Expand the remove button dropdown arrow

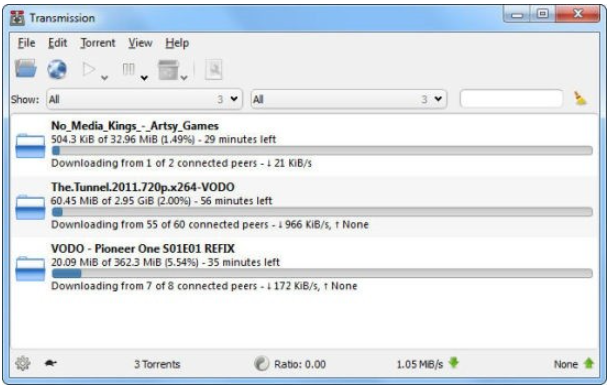pos(184,78)
